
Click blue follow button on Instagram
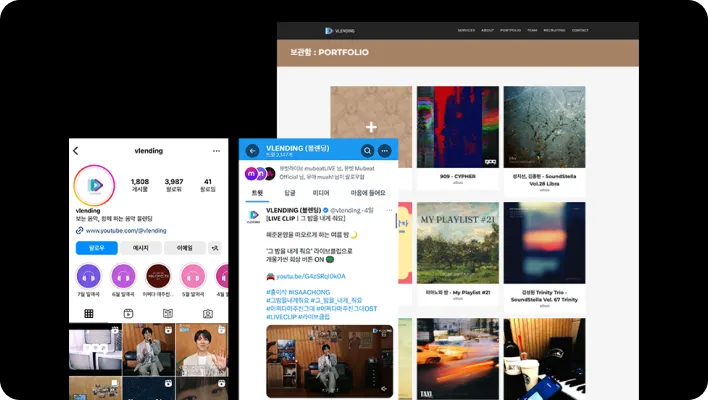coord(97,248)
